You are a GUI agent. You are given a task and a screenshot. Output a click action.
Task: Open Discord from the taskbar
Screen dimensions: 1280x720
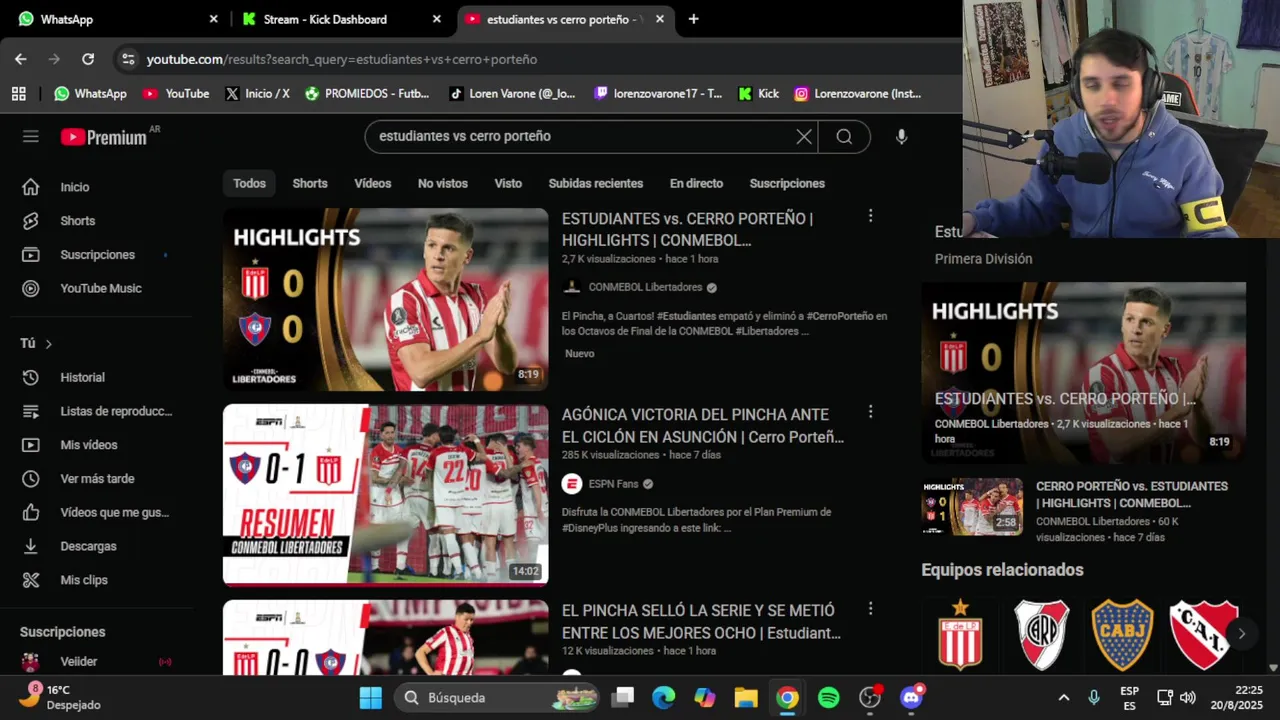911,698
